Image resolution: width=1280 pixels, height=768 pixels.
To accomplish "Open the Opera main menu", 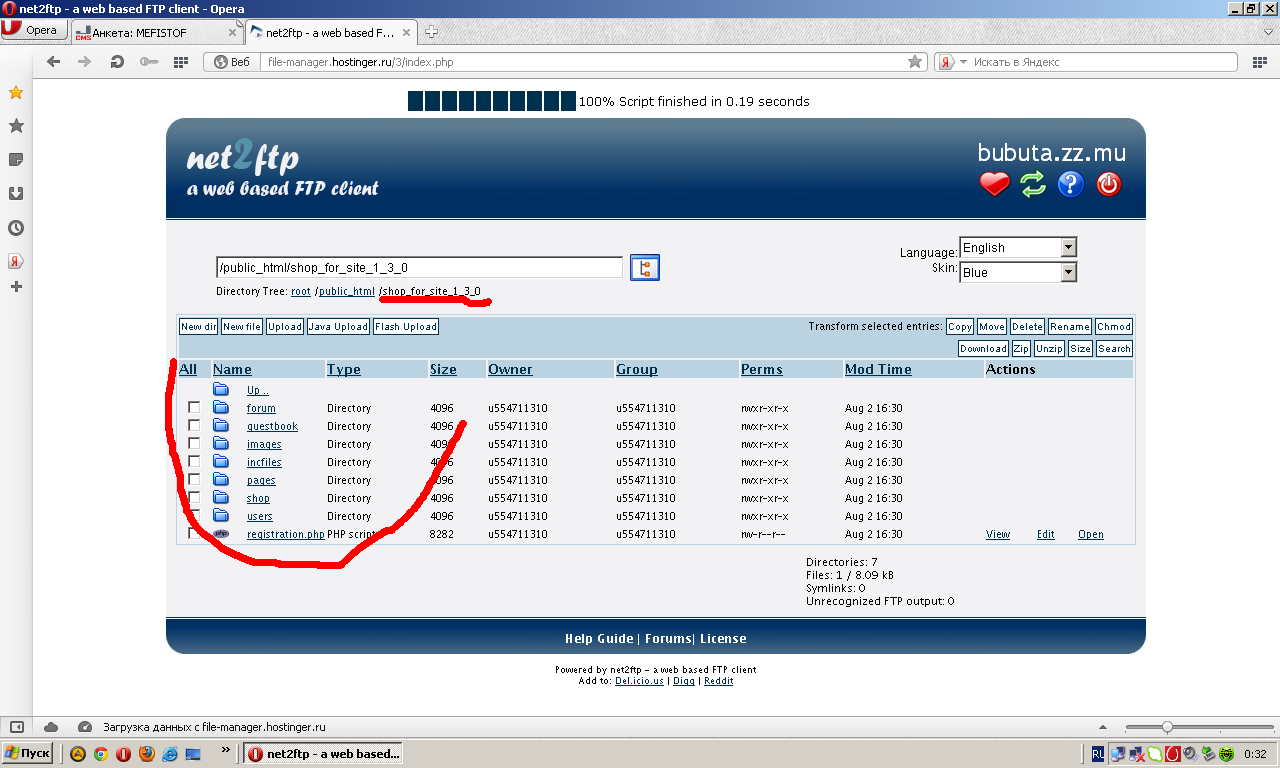I will [33, 30].
